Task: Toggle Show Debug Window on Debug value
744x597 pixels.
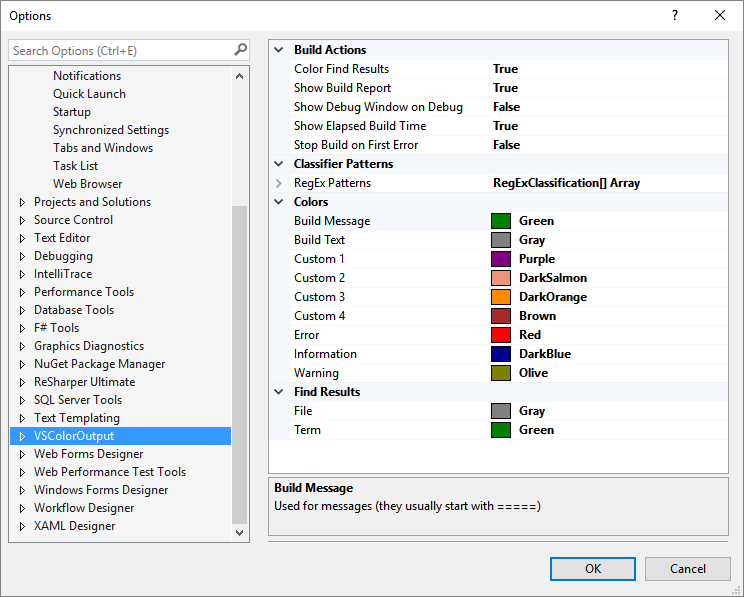Action: [506, 107]
